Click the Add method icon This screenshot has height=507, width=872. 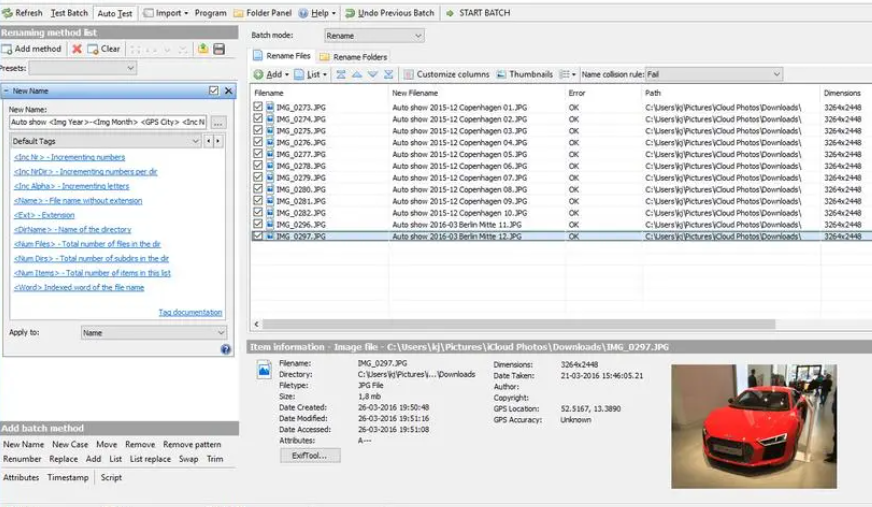click(x=7, y=49)
